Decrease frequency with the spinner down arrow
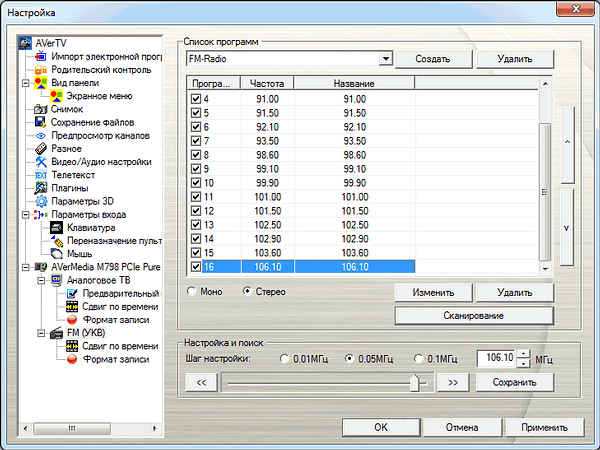The width and height of the screenshot is (600, 450). (523, 363)
